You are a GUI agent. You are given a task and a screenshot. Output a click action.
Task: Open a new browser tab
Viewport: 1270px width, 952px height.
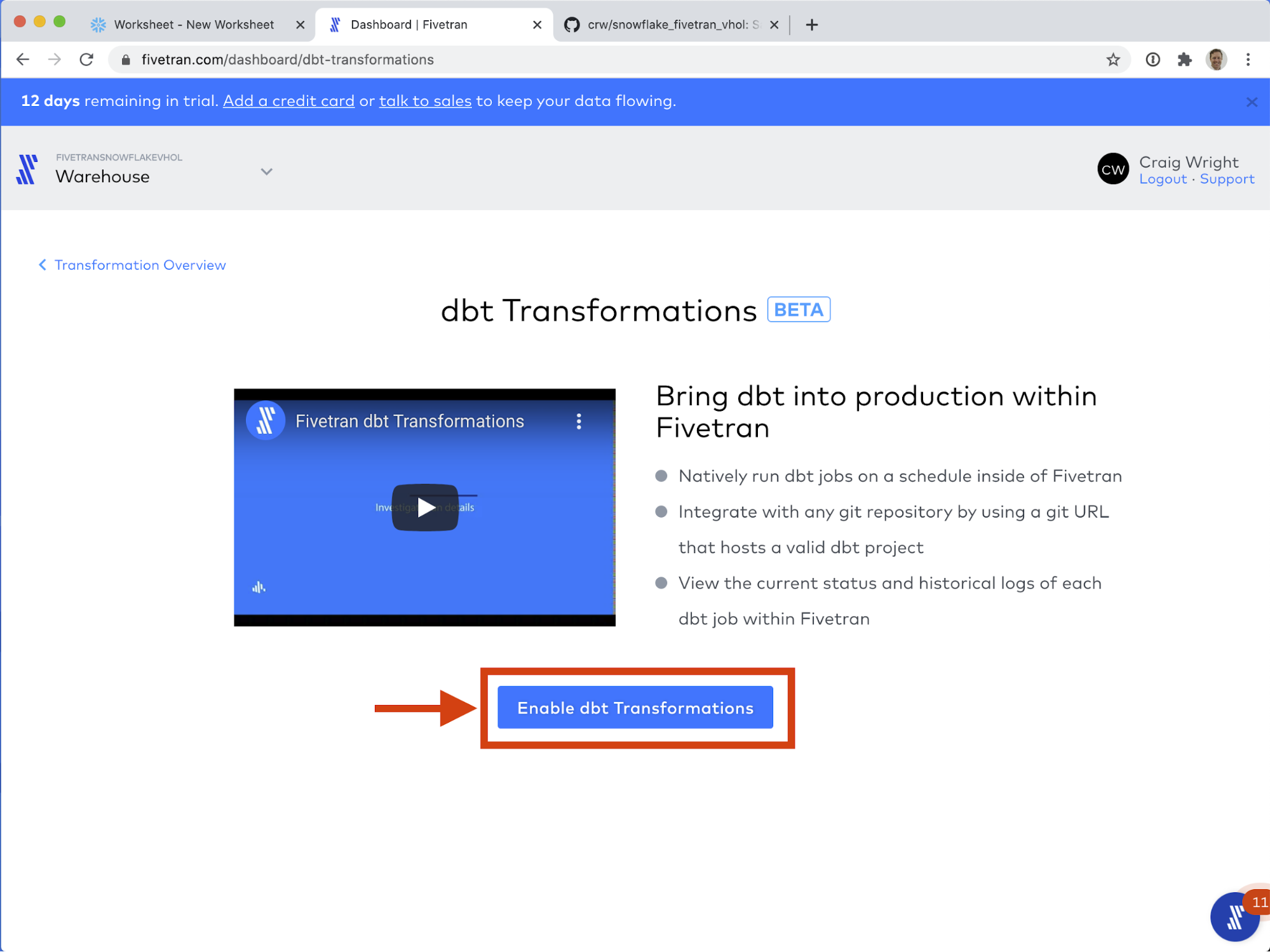click(x=811, y=25)
